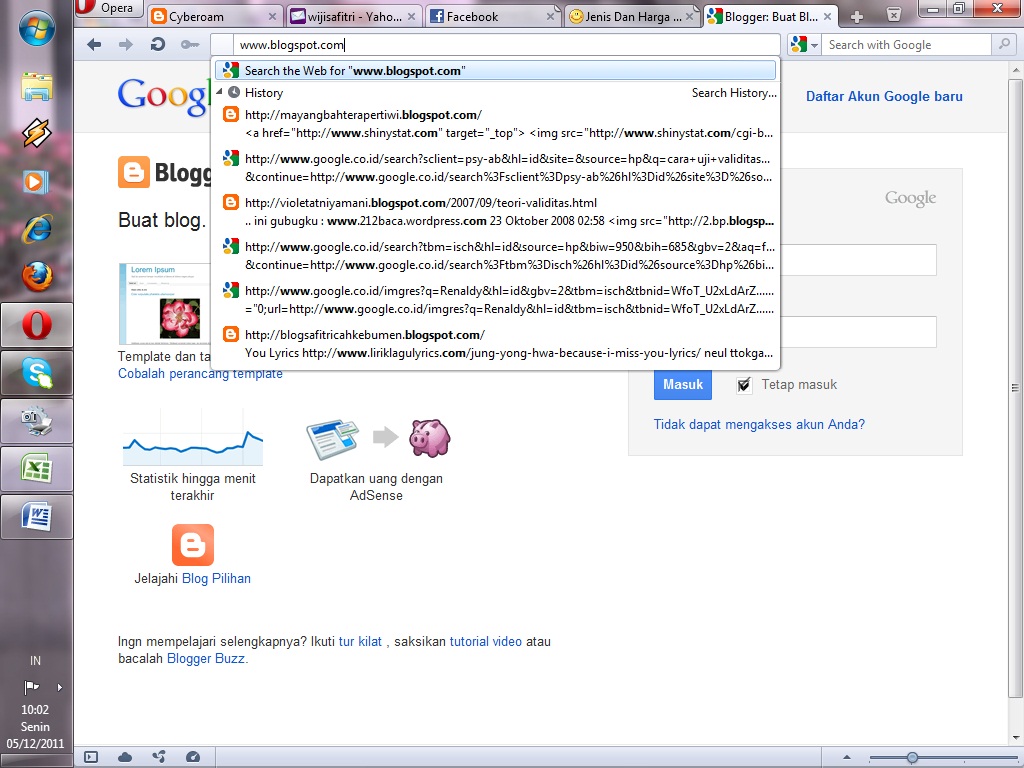
Task: Open Opera Link cloud icon
Action: (x=125, y=757)
